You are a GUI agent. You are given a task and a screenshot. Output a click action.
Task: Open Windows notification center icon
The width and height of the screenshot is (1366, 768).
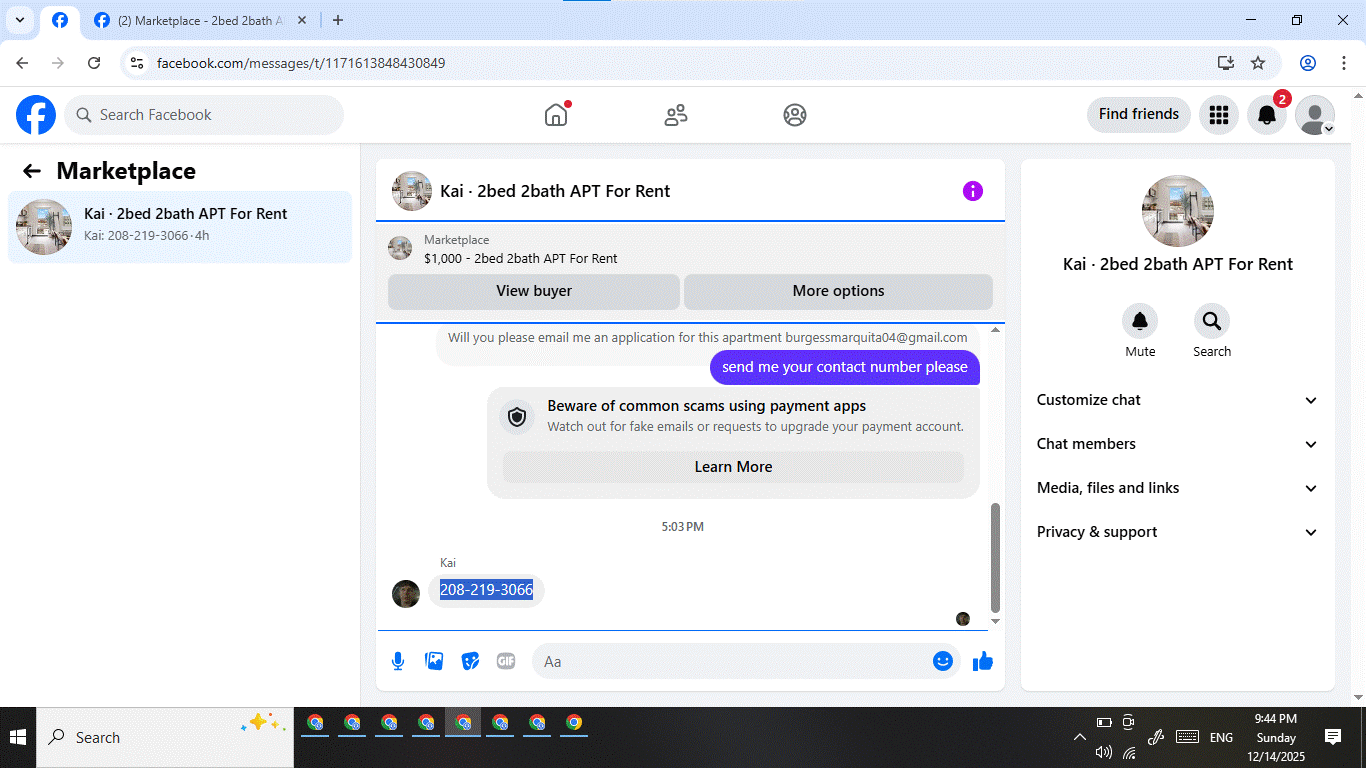coord(1333,737)
